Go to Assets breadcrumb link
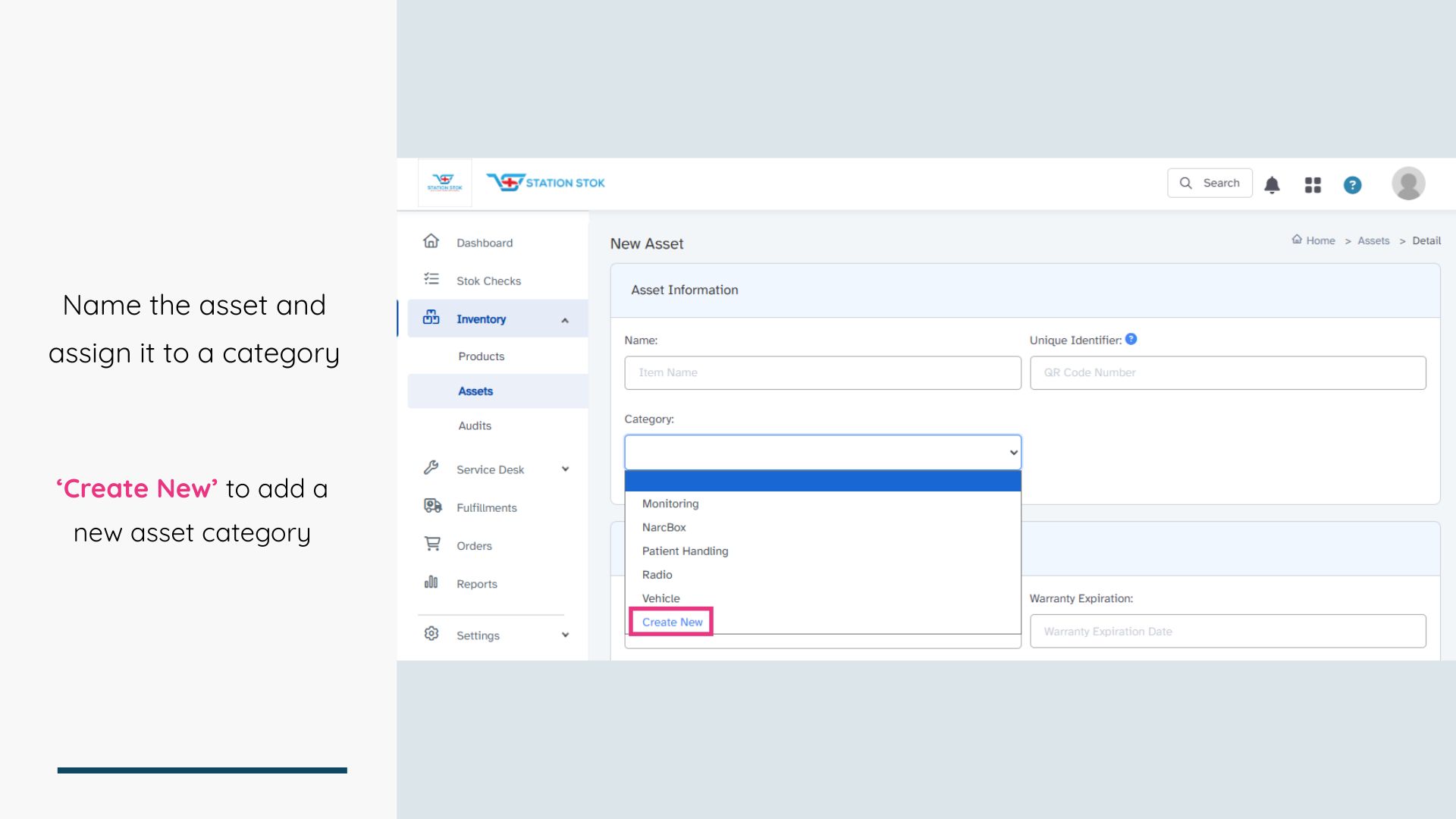Screen dimensions: 1456x819 pos(1373,240)
